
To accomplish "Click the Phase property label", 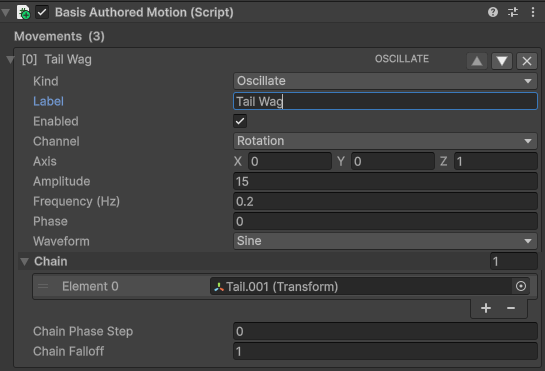I will (x=50, y=221).
